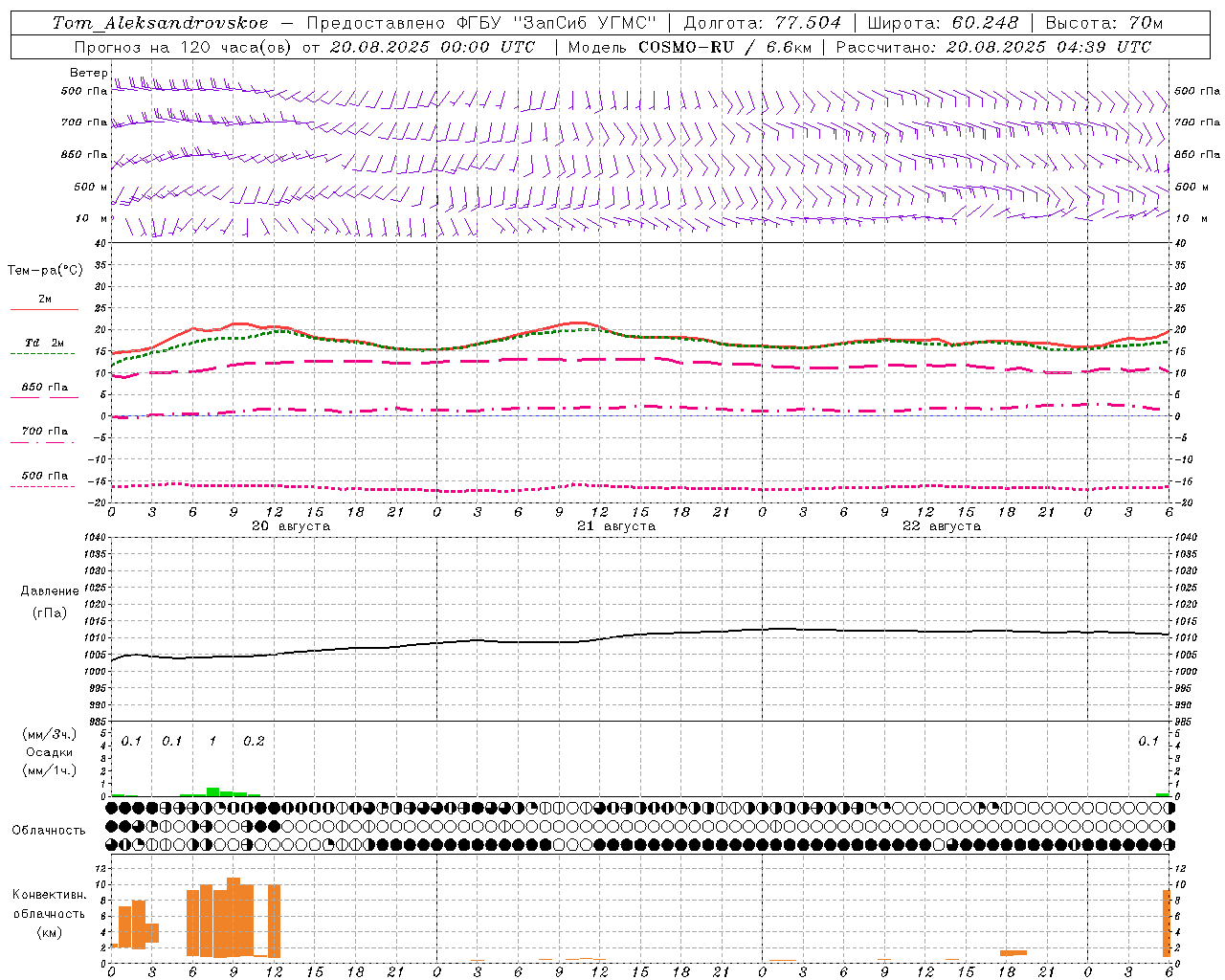Click precipitation value '1' above green bars
This screenshot has height=980, width=1225.
pyautogui.click(x=212, y=742)
